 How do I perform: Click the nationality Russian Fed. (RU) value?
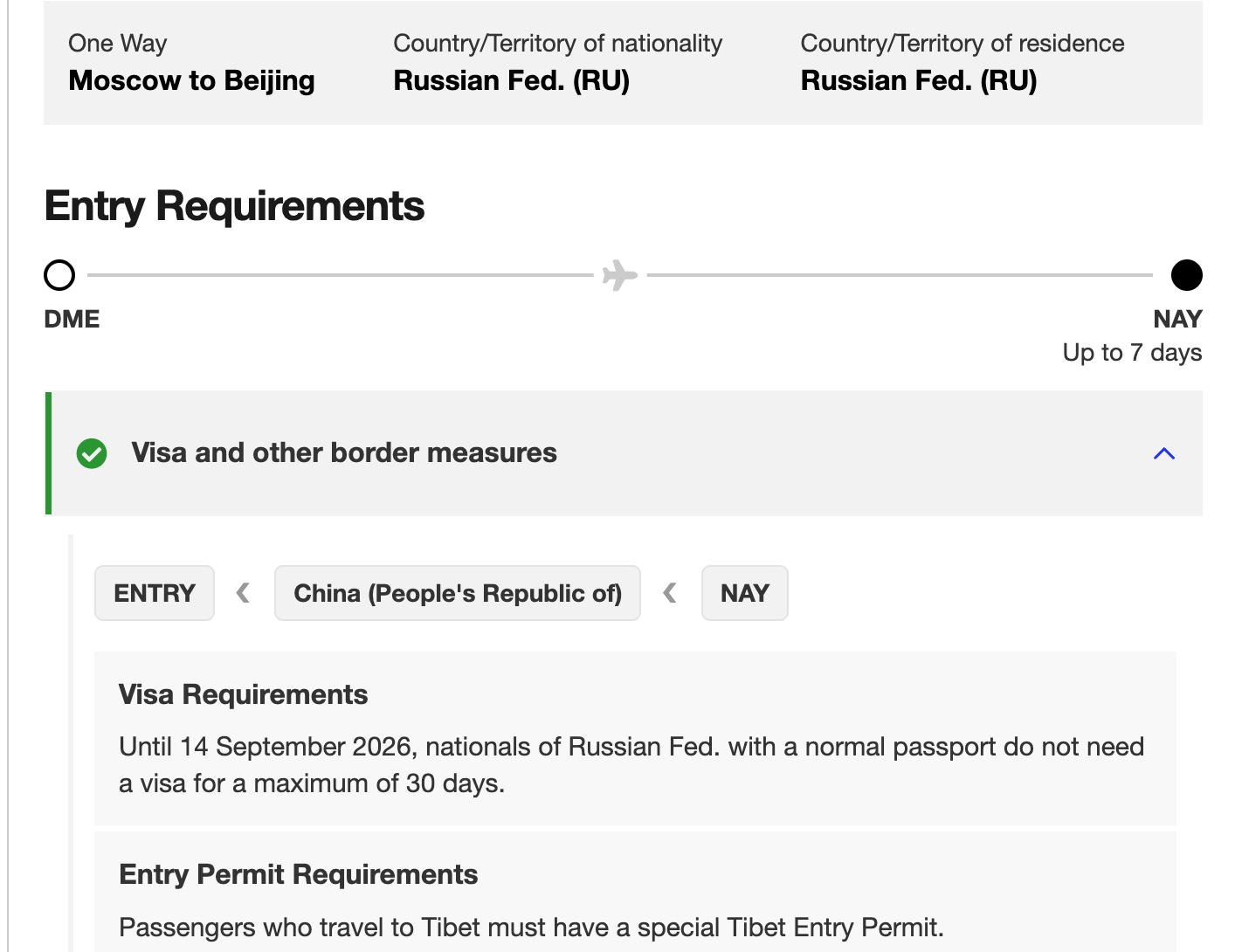click(511, 80)
